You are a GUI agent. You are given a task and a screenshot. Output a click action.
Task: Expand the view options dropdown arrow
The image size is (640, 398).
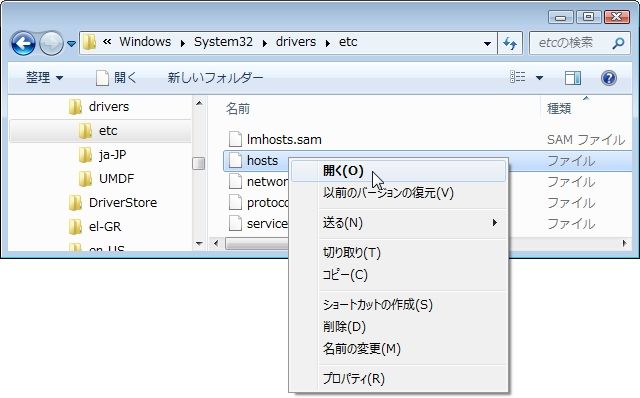click(539, 78)
